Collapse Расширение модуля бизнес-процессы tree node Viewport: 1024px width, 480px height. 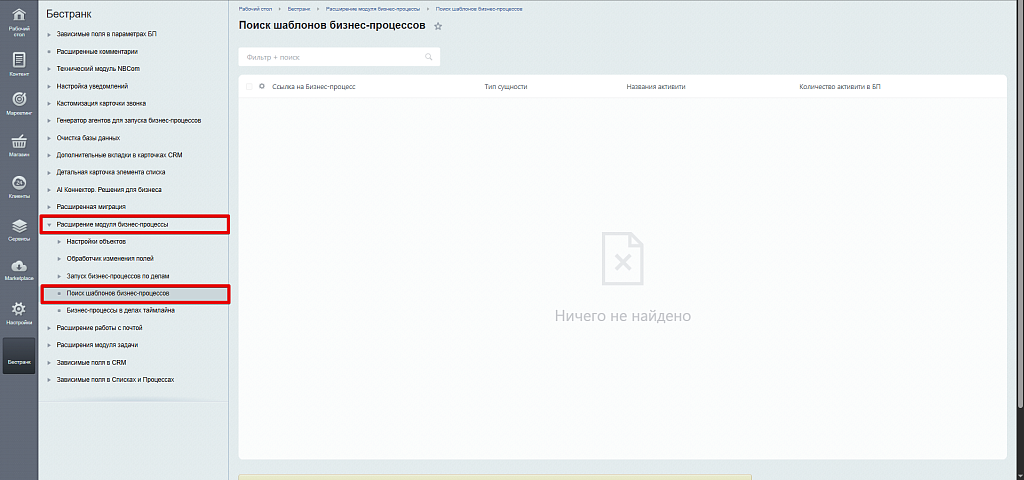click(x=49, y=225)
